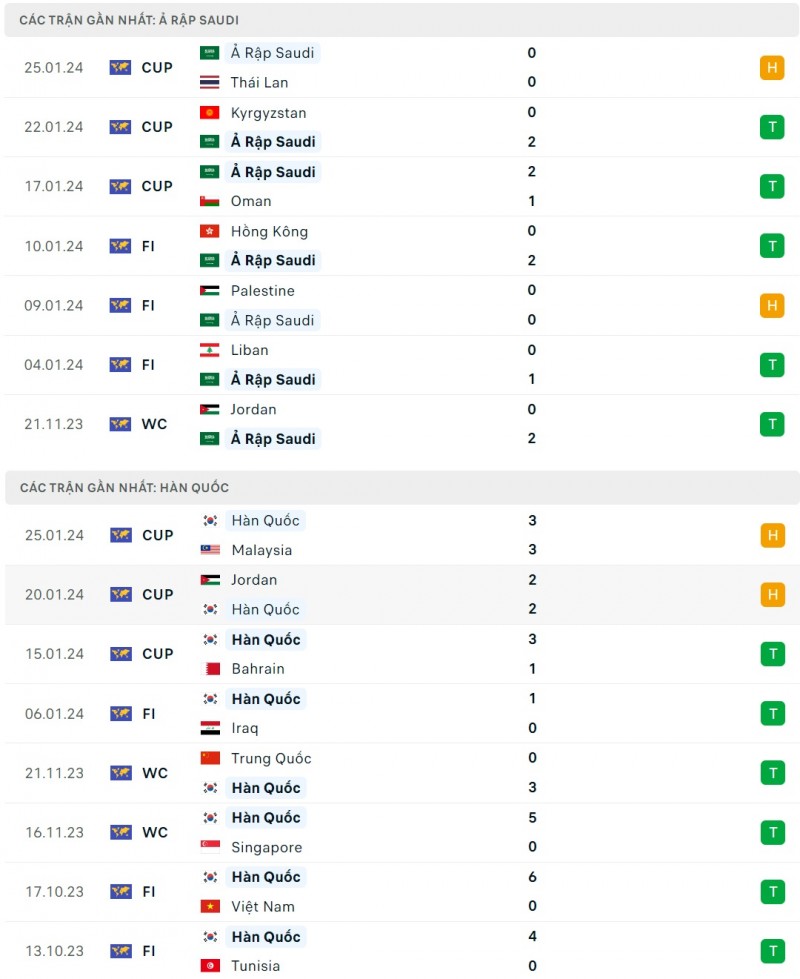
Task: Click the Singapore flag icon
Action: click(210, 847)
